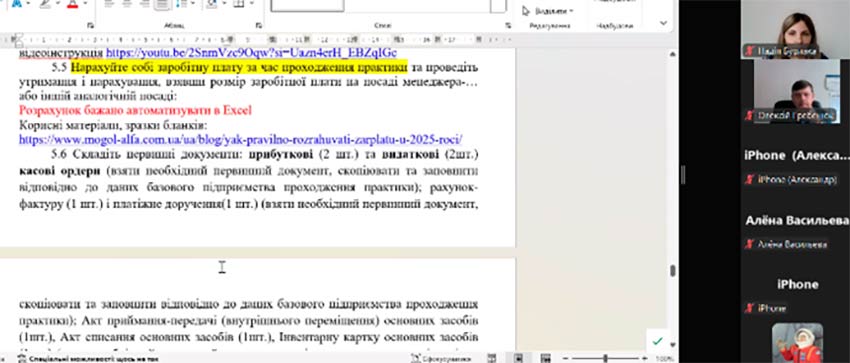Collapse the ribbon with the chevron
Viewport: 850px width, 363px height.
(664, 23)
